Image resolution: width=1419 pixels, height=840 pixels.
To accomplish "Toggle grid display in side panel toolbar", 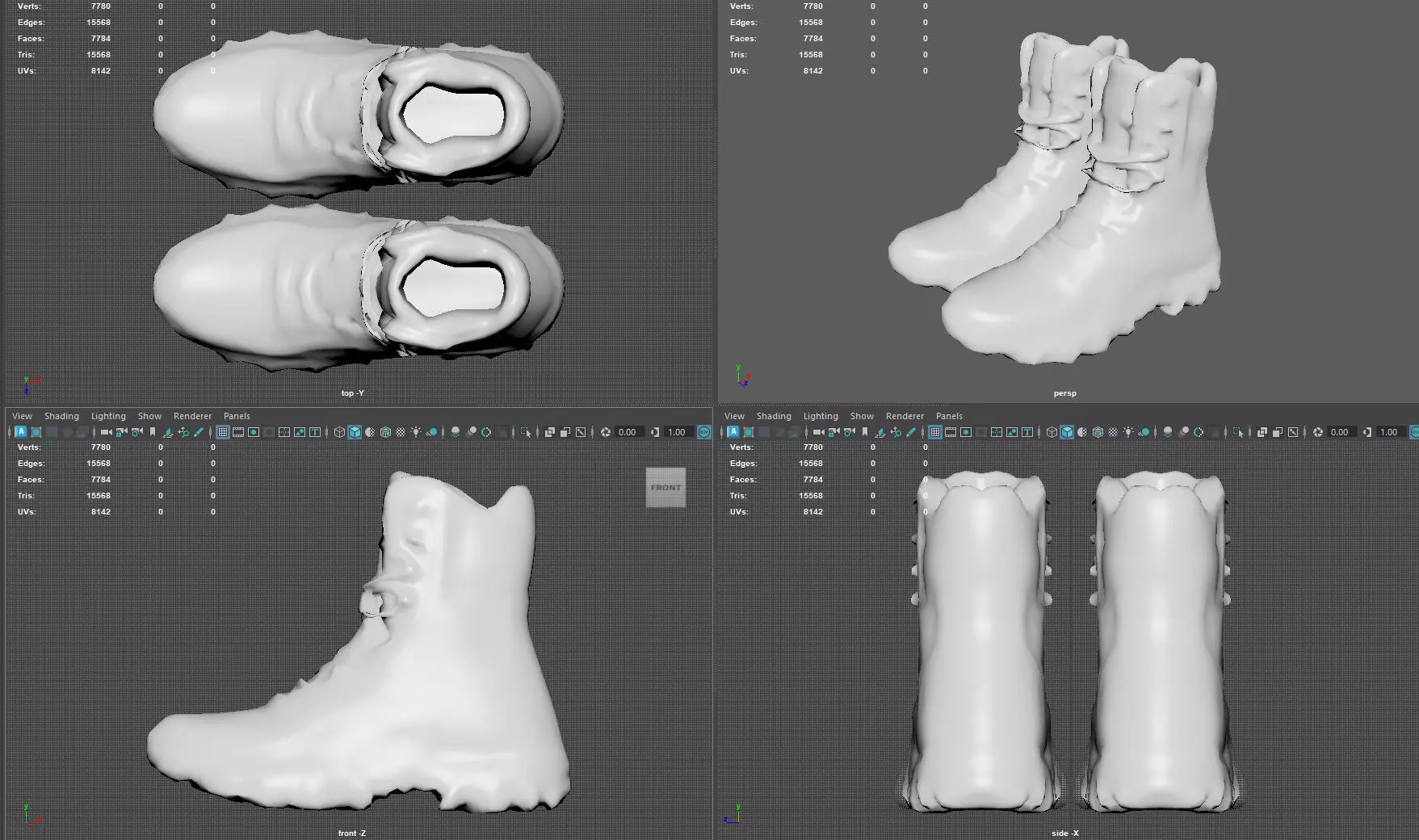I will coord(934,432).
